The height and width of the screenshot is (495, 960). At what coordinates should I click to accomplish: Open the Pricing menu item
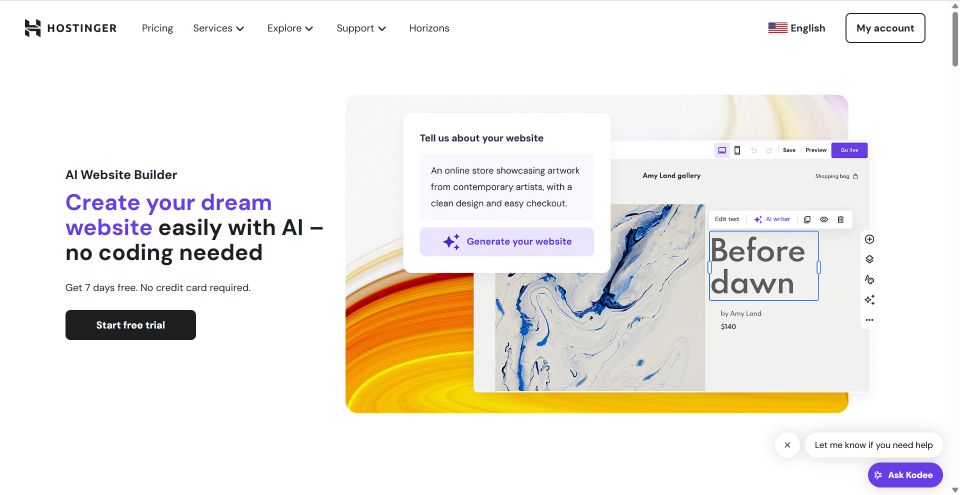click(157, 28)
